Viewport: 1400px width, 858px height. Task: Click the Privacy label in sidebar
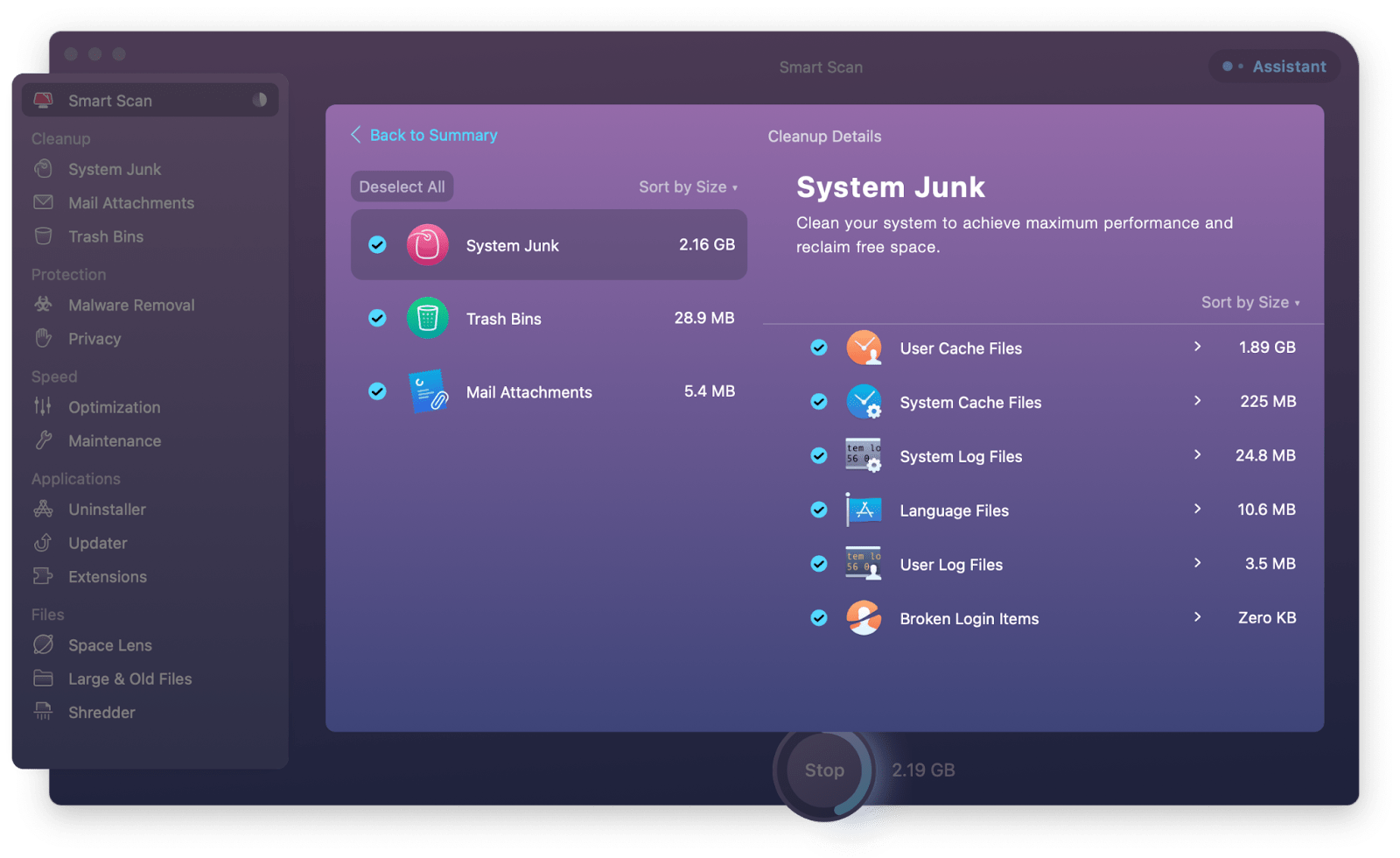click(94, 339)
